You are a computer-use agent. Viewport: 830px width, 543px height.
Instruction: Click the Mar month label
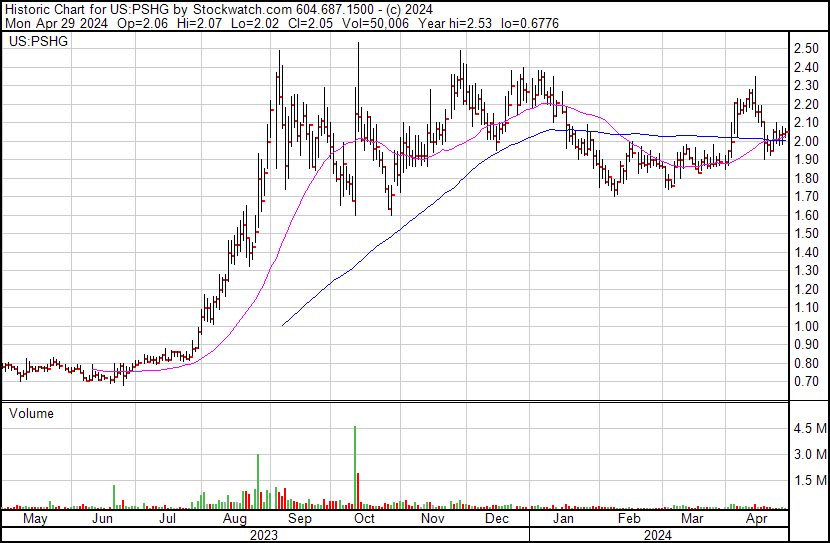pyautogui.click(x=692, y=519)
